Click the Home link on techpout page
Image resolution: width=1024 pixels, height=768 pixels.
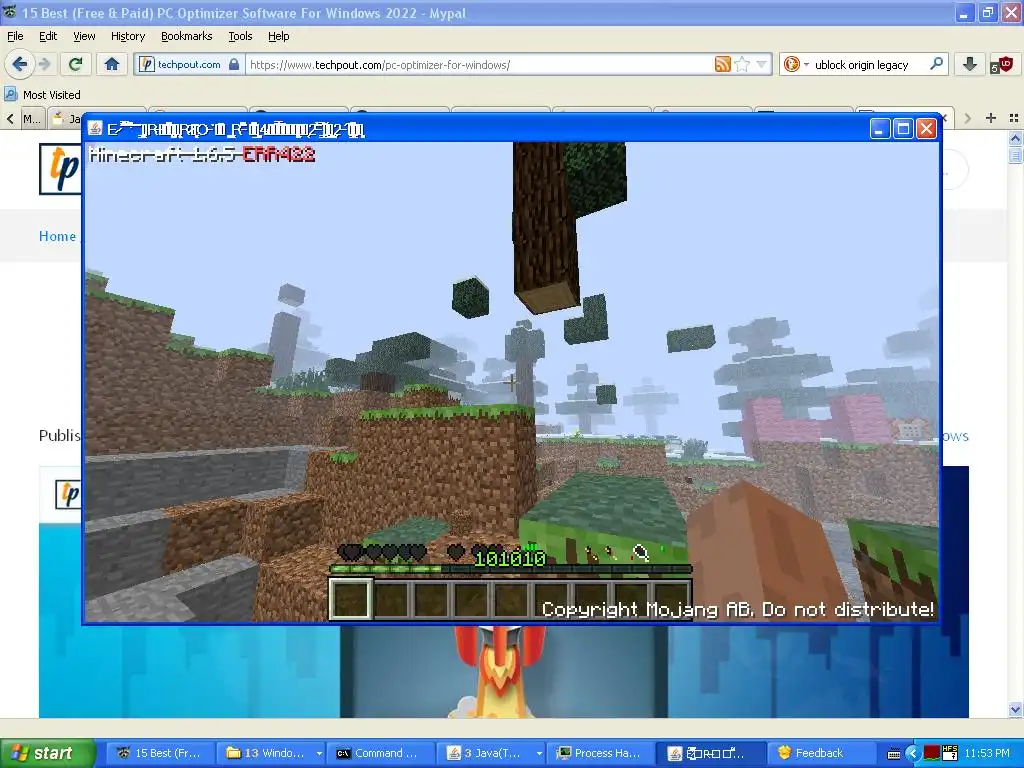[57, 236]
